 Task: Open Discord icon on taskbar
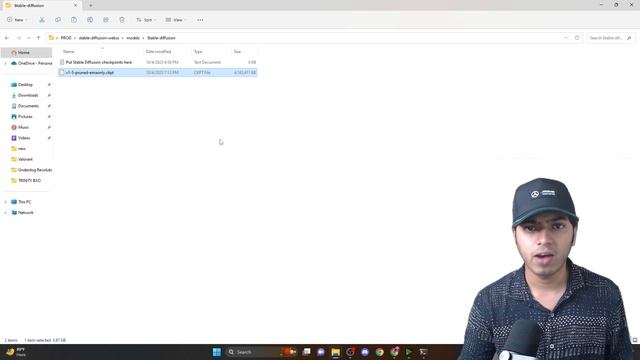(365, 352)
